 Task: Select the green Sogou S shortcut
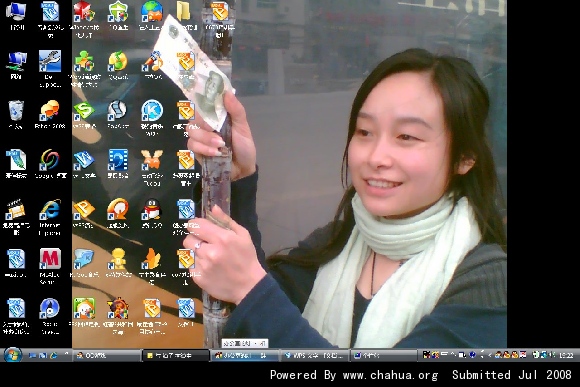pyautogui.click(x=84, y=115)
